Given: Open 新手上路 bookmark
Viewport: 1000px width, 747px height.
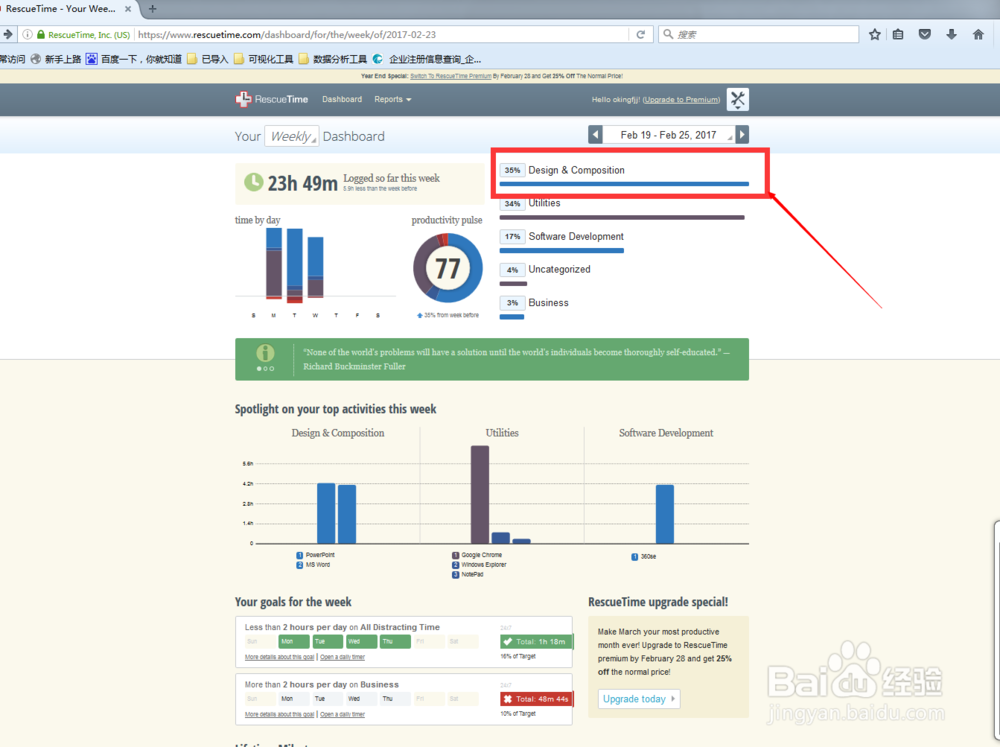Looking at the screenshot, I should tap(56, 59).
